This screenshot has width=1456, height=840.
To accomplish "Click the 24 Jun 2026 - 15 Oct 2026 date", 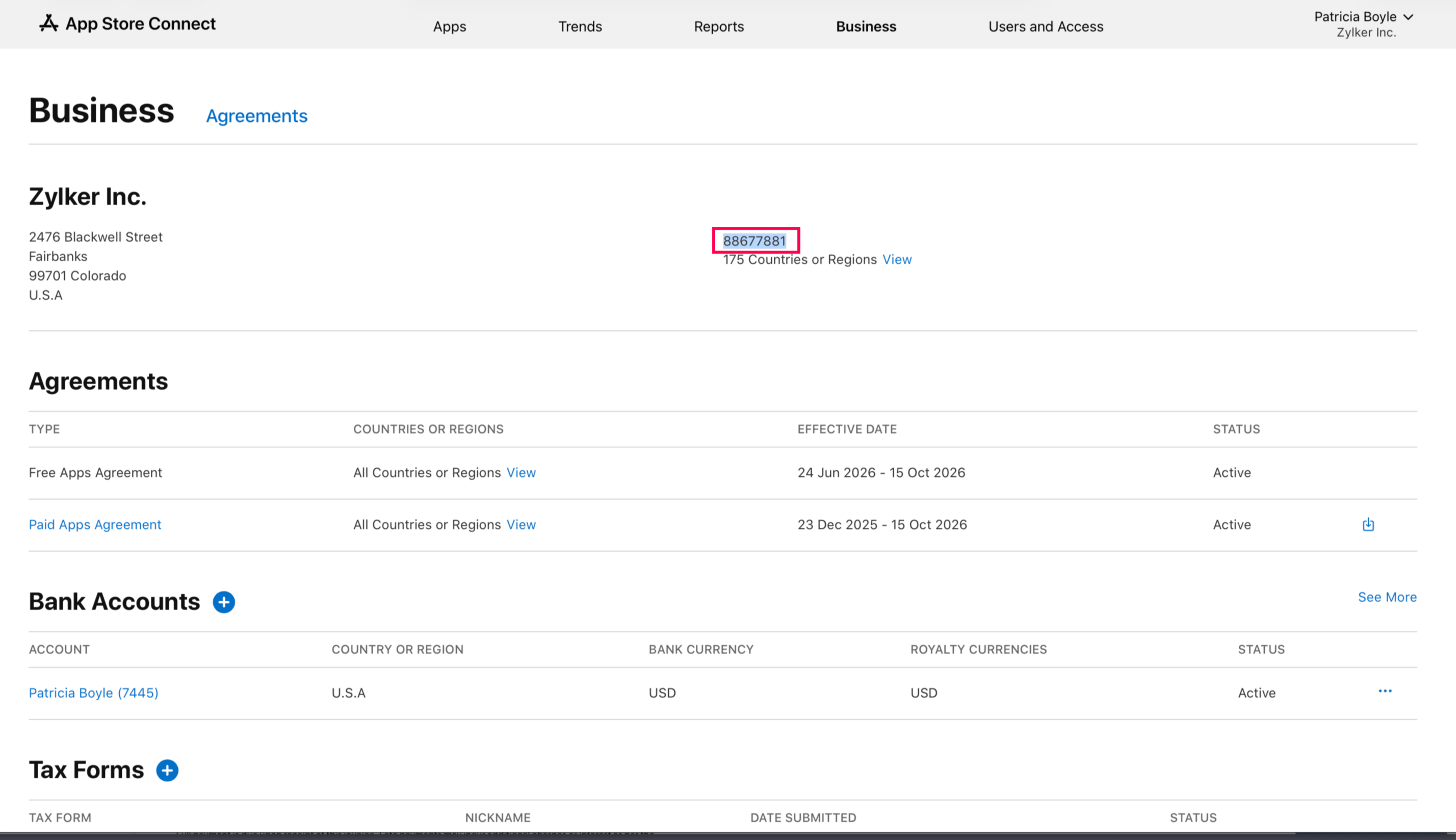I will [881, 472].
